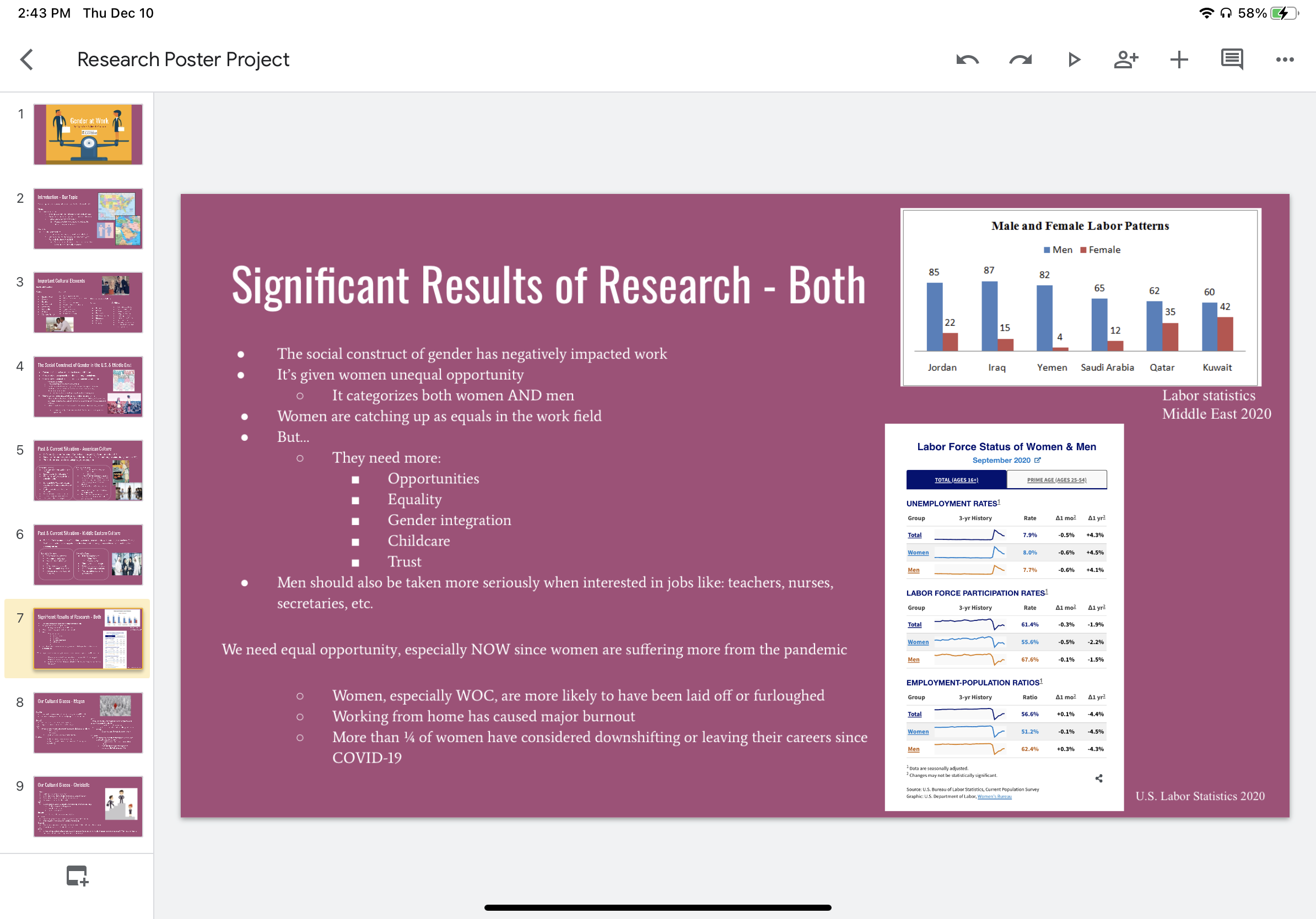Screen dimensions: 1316x919
Task: Click the 'Opportunities' sub-bullet
Action: 433,478
